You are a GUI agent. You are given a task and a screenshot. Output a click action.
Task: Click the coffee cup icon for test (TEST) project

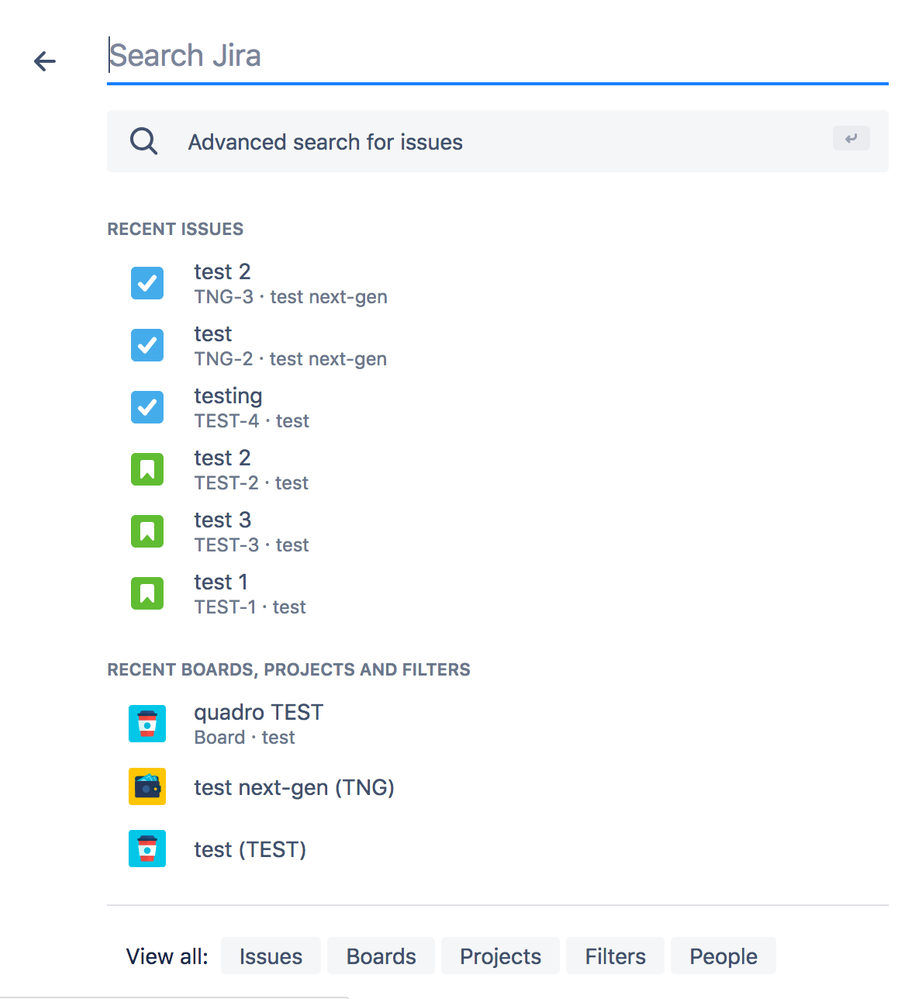[147, 848]
